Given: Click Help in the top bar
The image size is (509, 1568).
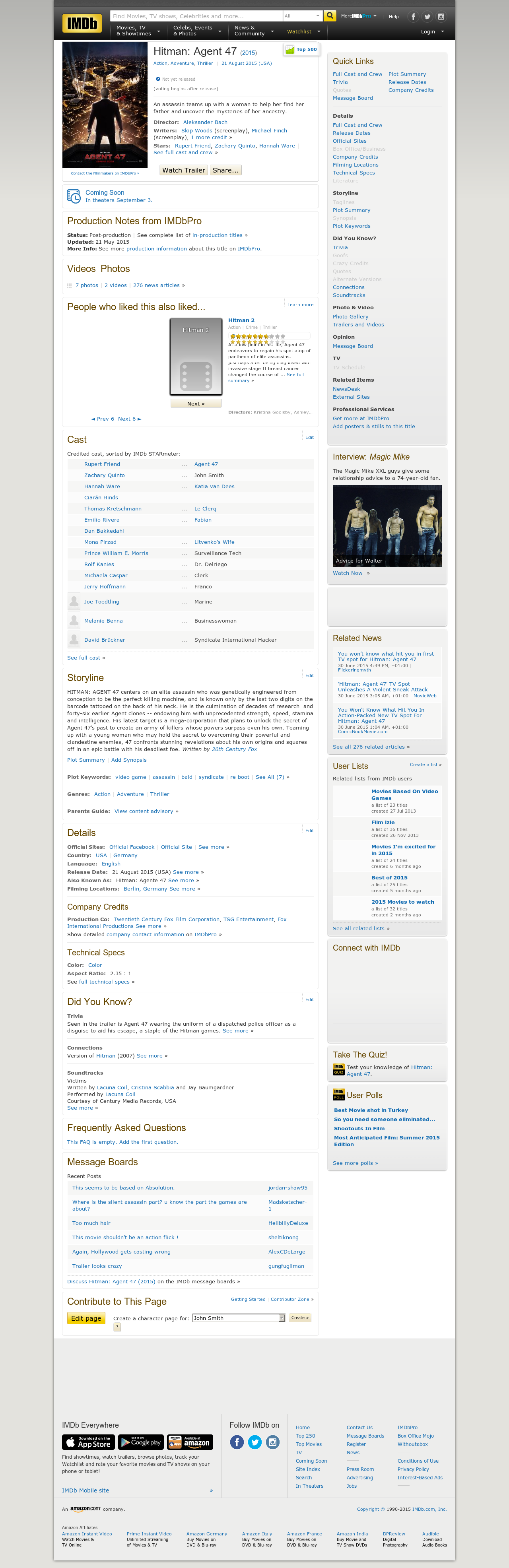Looking at the screenshot, I should pos(393,16).
